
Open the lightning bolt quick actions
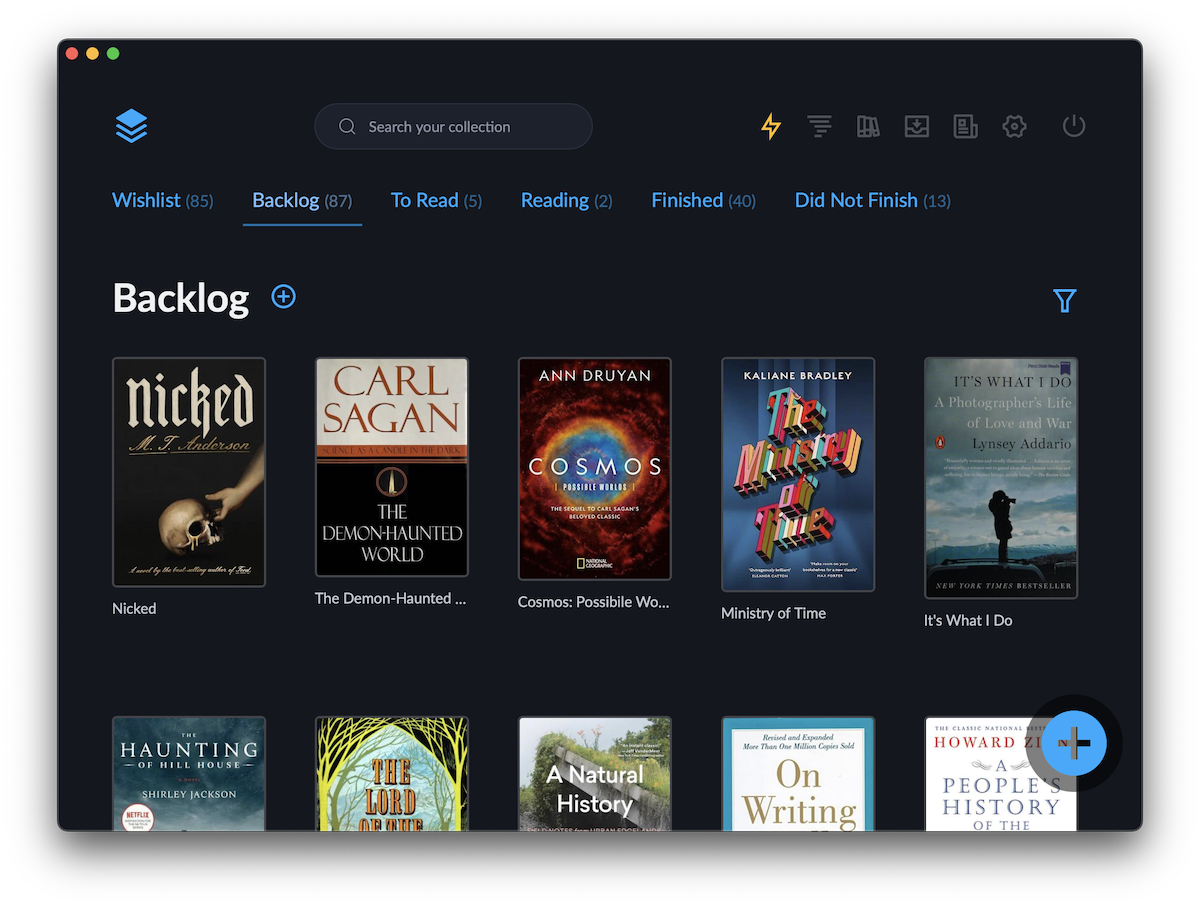pyautogui.click(x=771, y=126)
